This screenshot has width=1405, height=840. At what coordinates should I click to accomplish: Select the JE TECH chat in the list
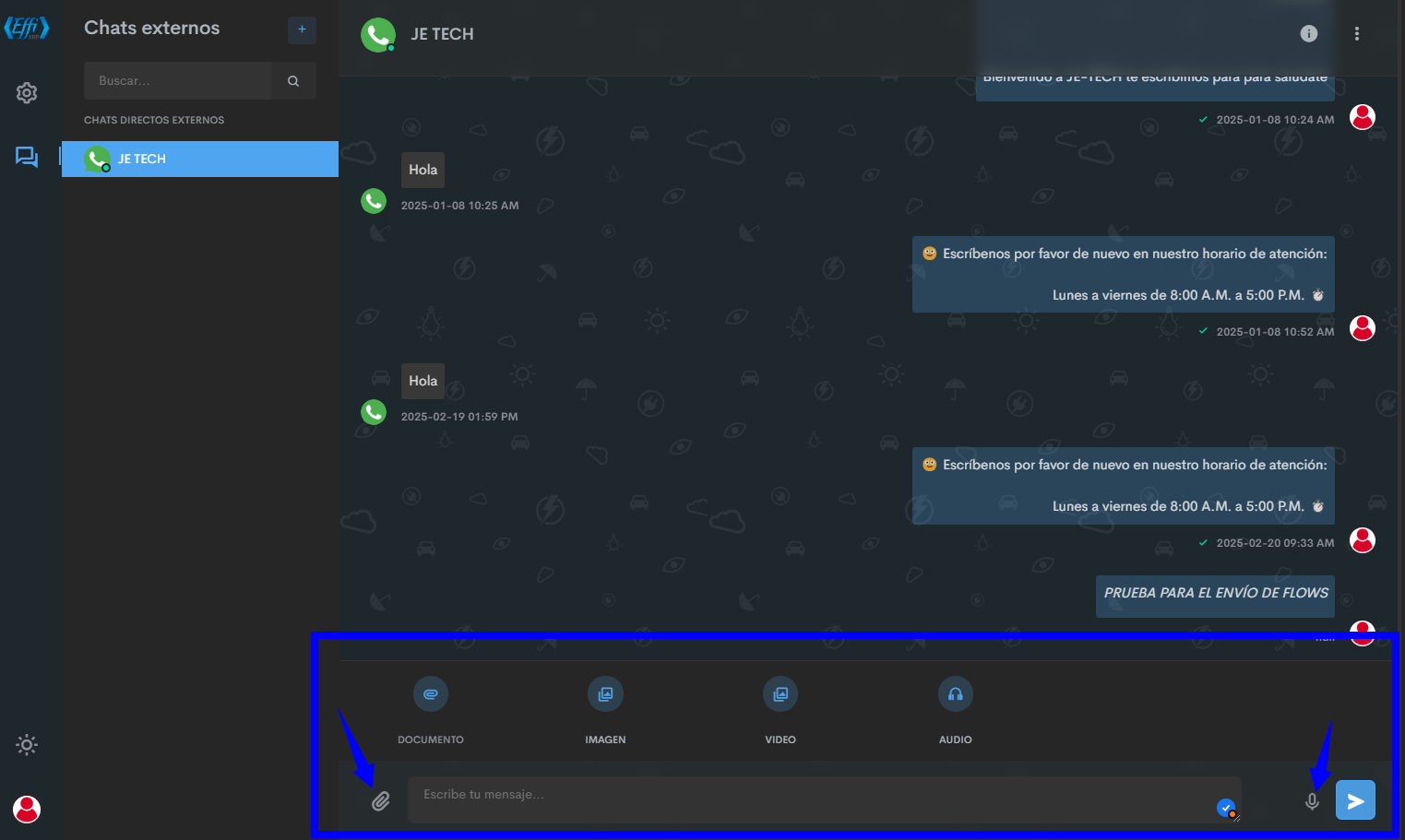(x=200, y=159)
